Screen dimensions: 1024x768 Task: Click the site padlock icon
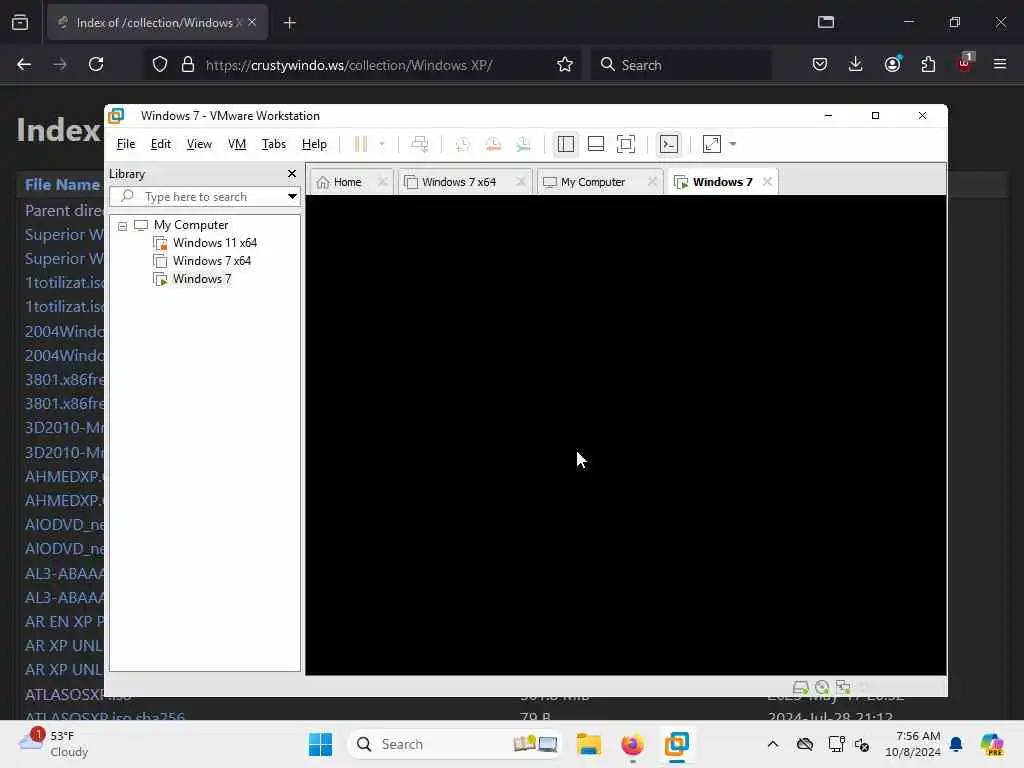click(x=188, y=64)
